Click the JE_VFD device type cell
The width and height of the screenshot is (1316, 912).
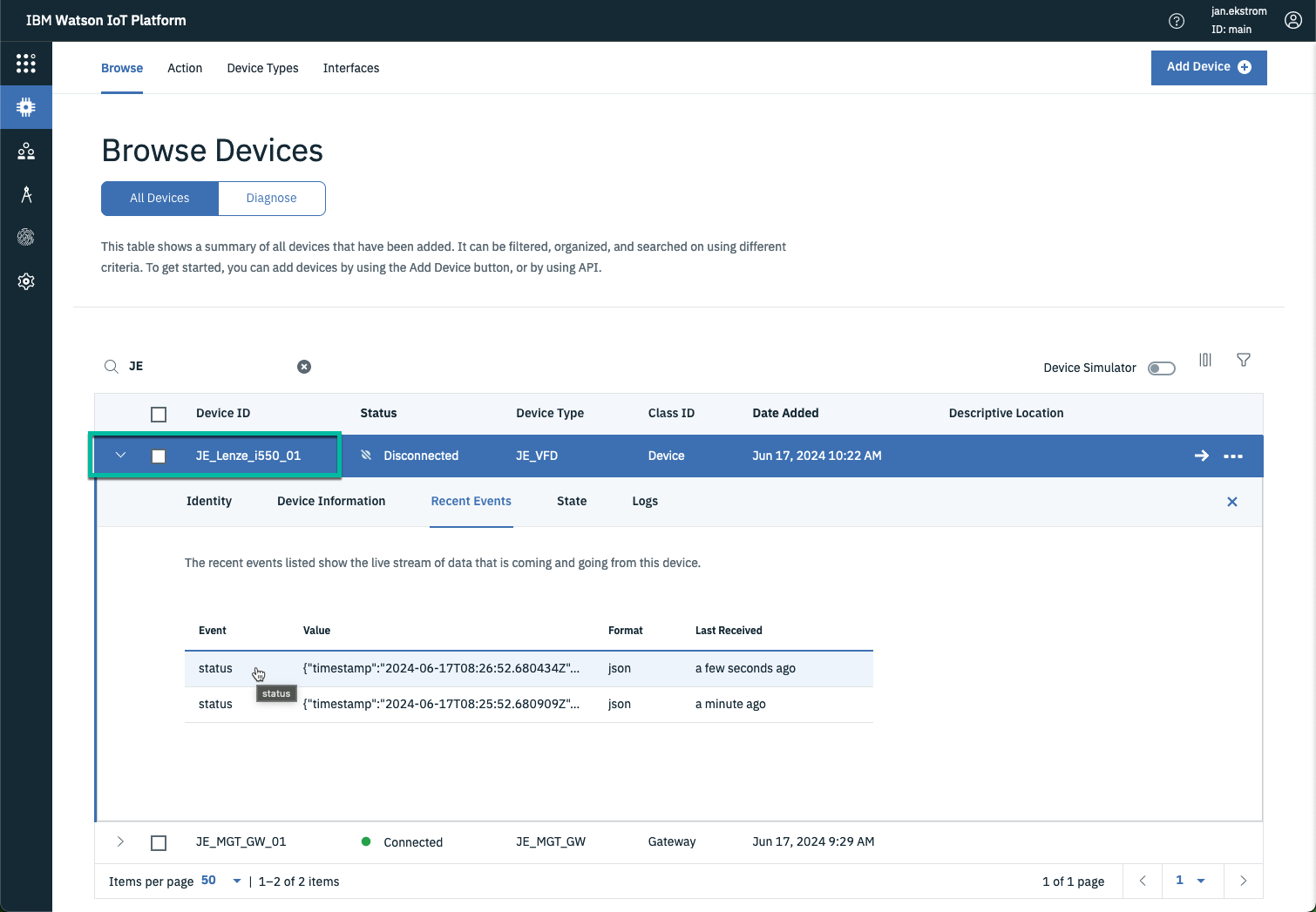[537, 456]
